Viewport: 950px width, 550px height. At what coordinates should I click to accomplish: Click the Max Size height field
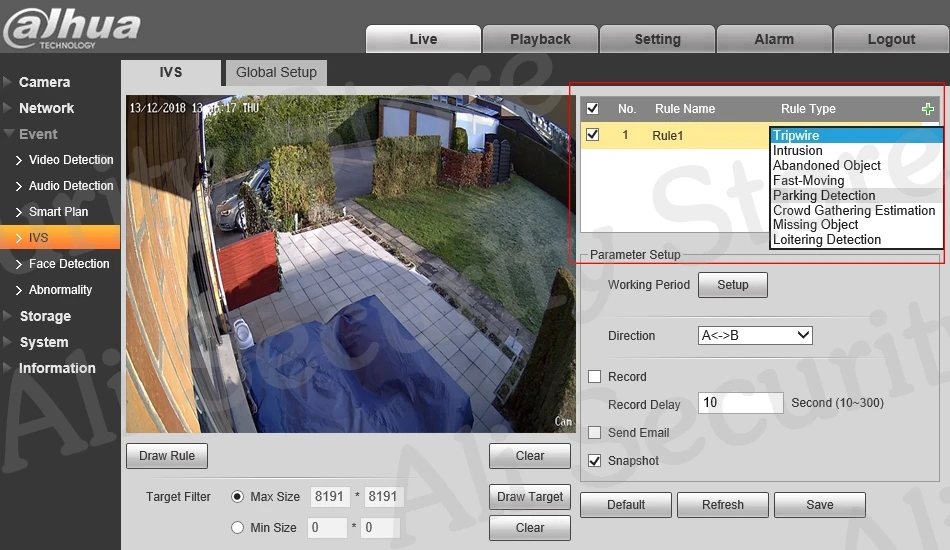(x=382, y=497)
